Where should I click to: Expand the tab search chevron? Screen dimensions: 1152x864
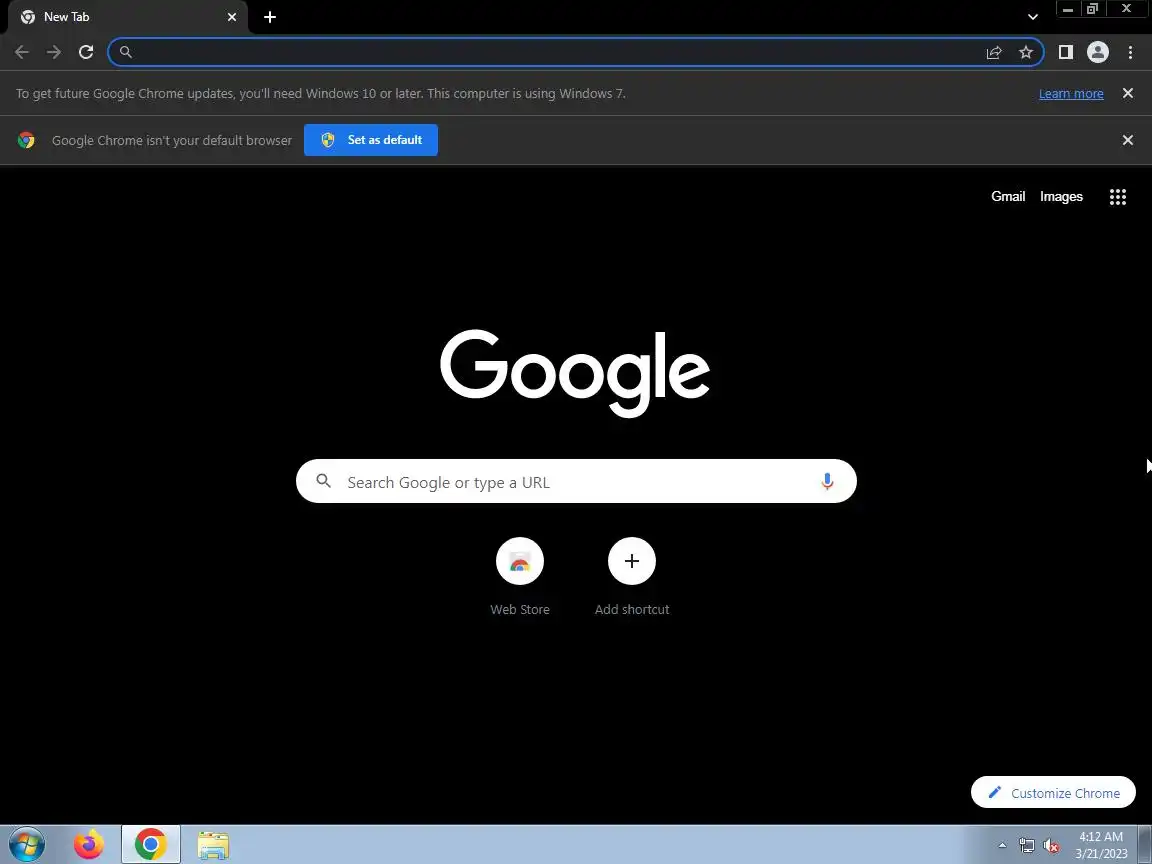pos(1032,17)
